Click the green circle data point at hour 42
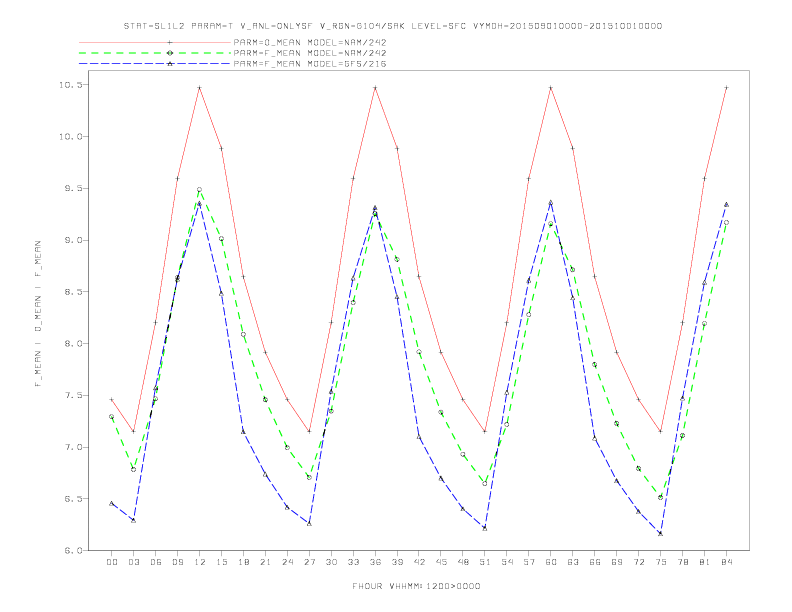 click(x=419, y=352)
